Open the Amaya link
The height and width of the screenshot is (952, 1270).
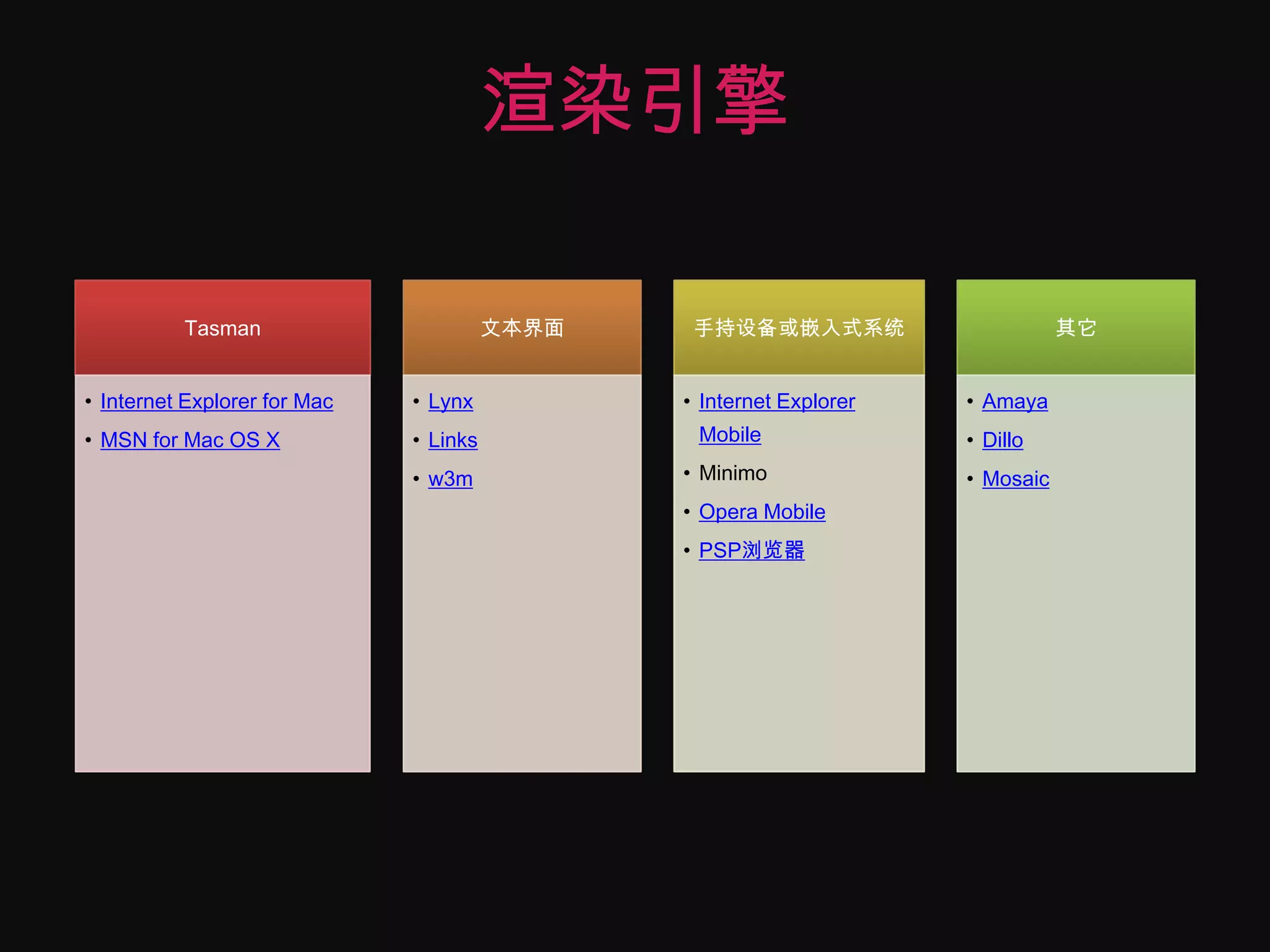tap(1015, 402)
